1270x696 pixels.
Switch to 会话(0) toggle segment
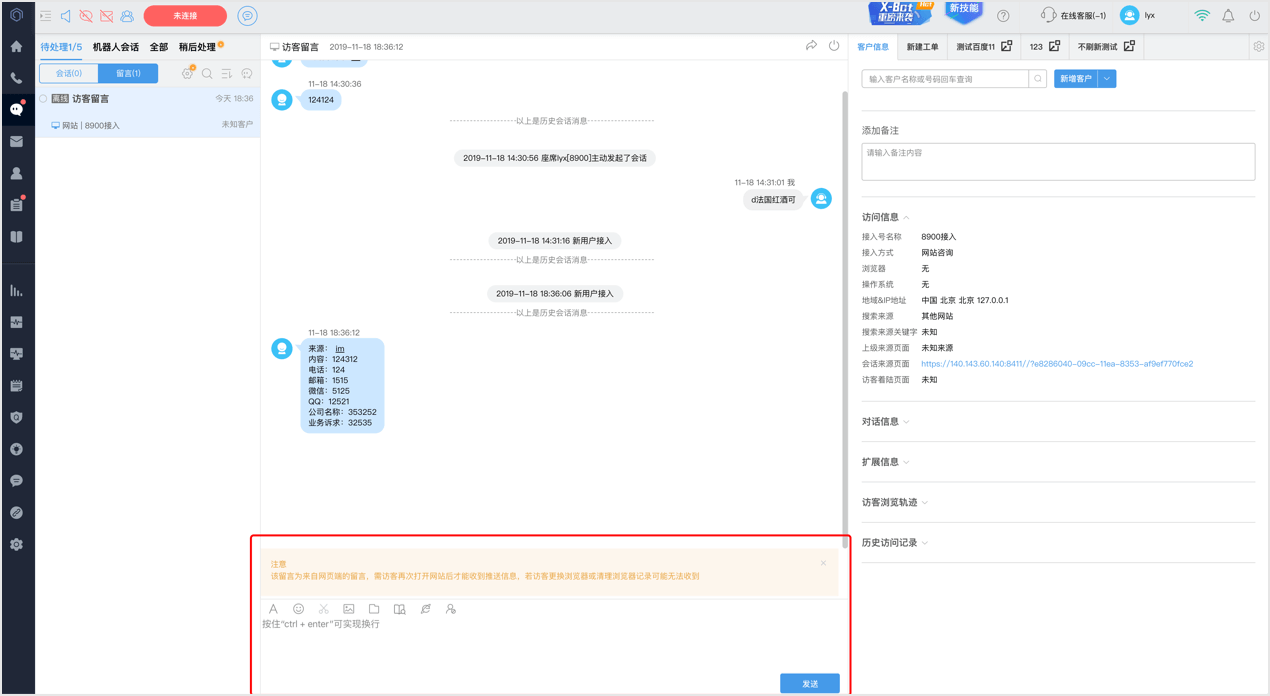point(69,73)
